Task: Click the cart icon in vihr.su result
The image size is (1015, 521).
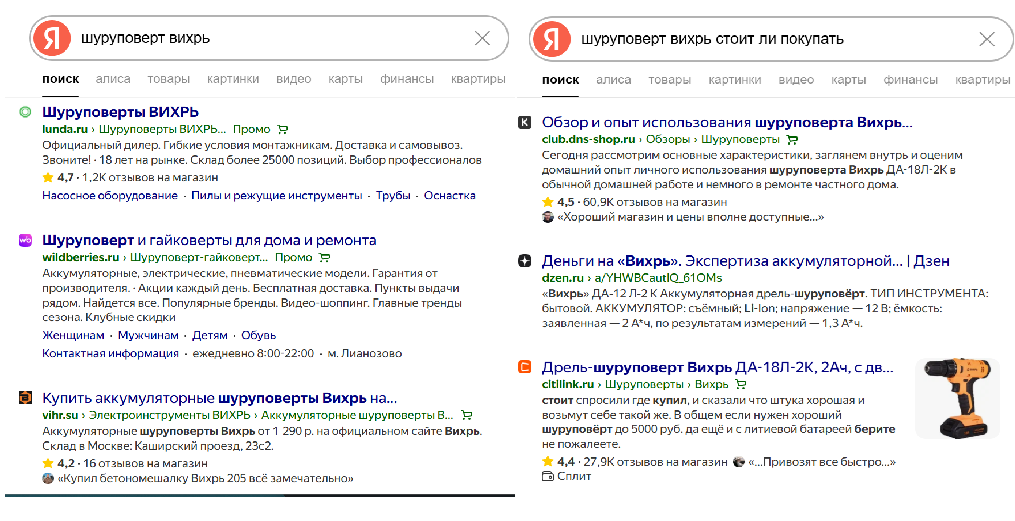Action: pyautogui.click(x=466, y=415)
